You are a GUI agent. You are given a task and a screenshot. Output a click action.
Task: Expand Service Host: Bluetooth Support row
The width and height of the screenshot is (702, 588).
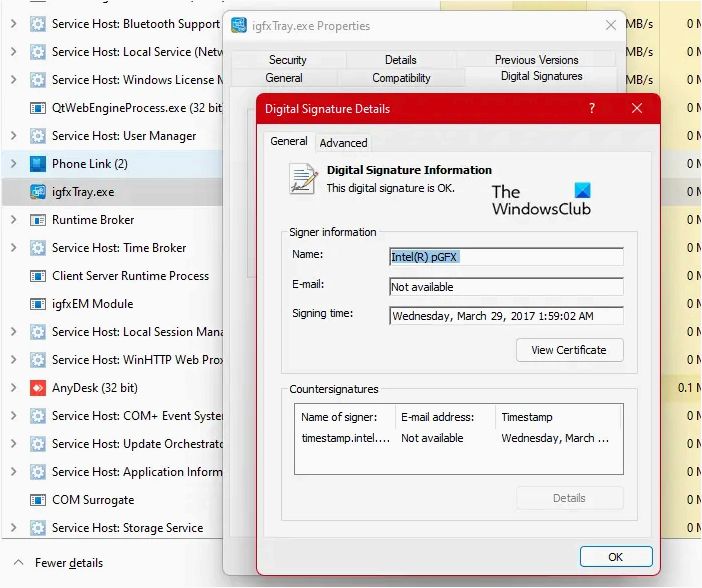coord(13,24)
